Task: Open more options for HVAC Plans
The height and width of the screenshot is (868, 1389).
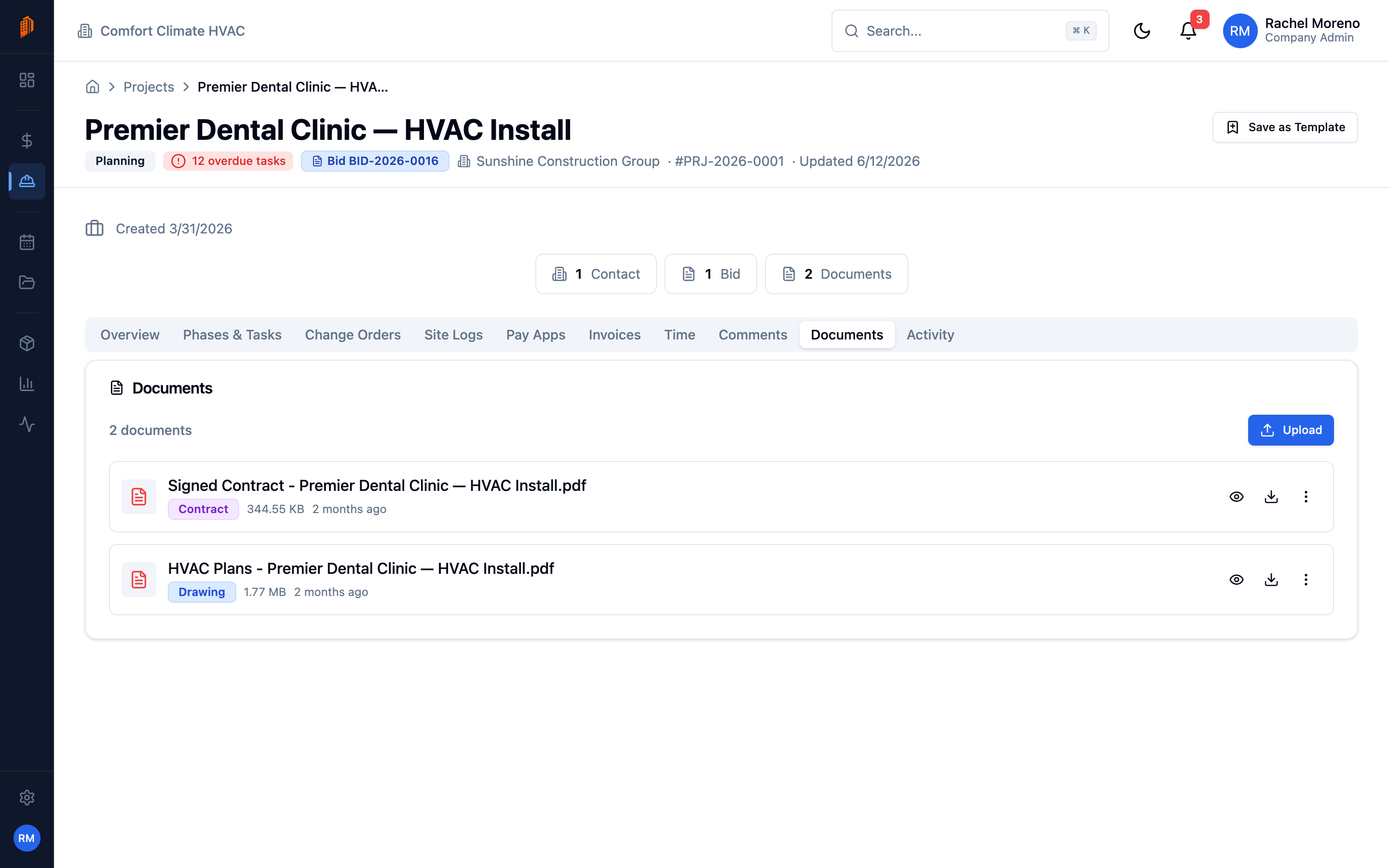Action: point(1306,580)
